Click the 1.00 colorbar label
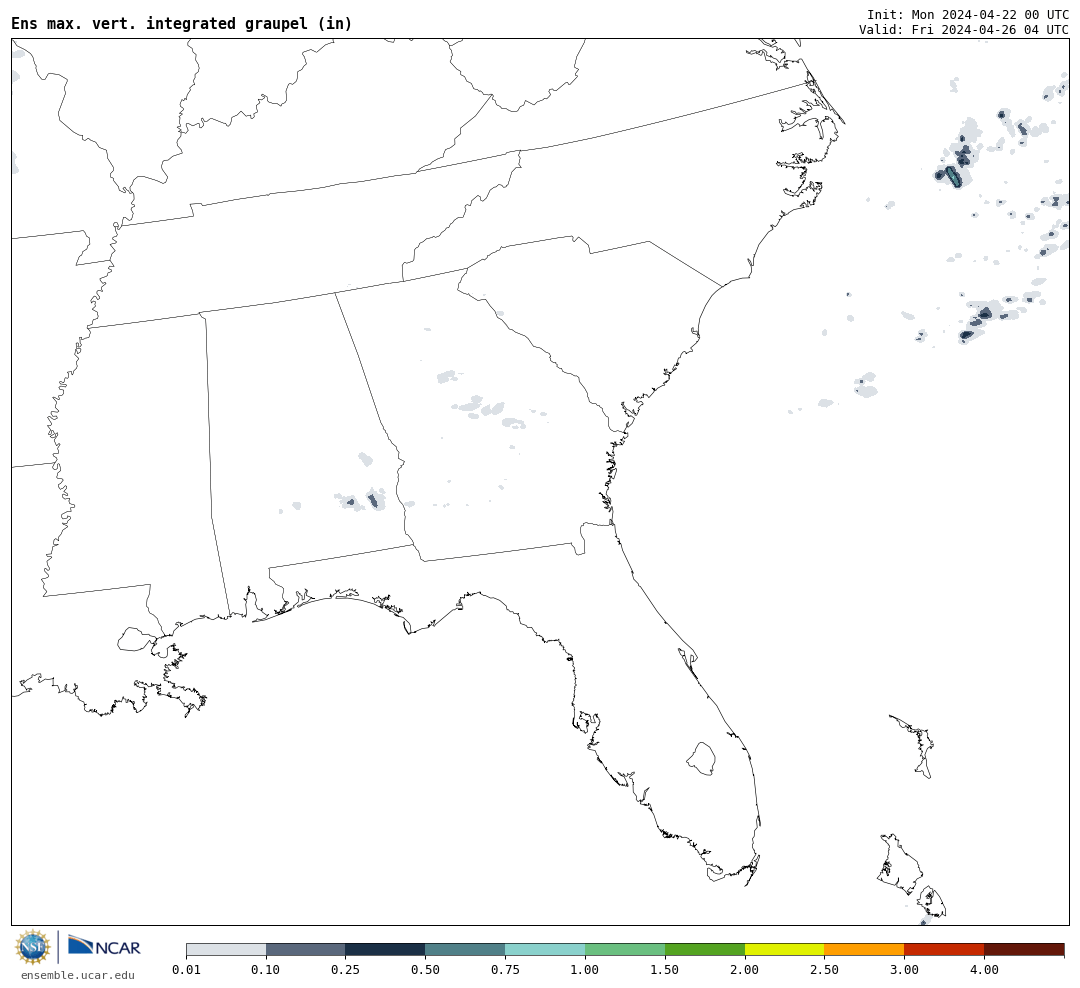 585,970
